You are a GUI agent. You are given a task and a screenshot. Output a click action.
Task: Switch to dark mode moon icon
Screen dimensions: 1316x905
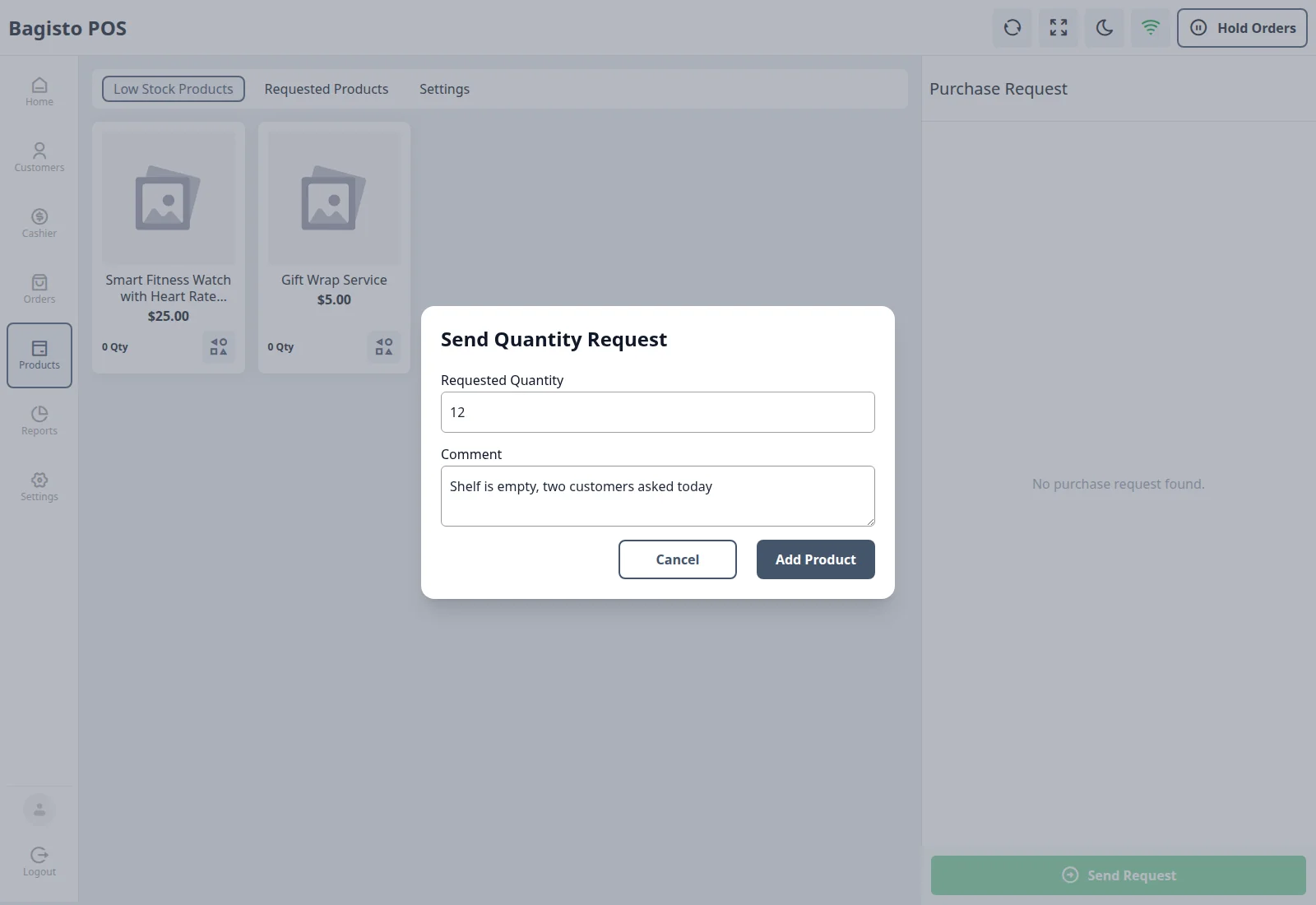(x=1105, y=28)
